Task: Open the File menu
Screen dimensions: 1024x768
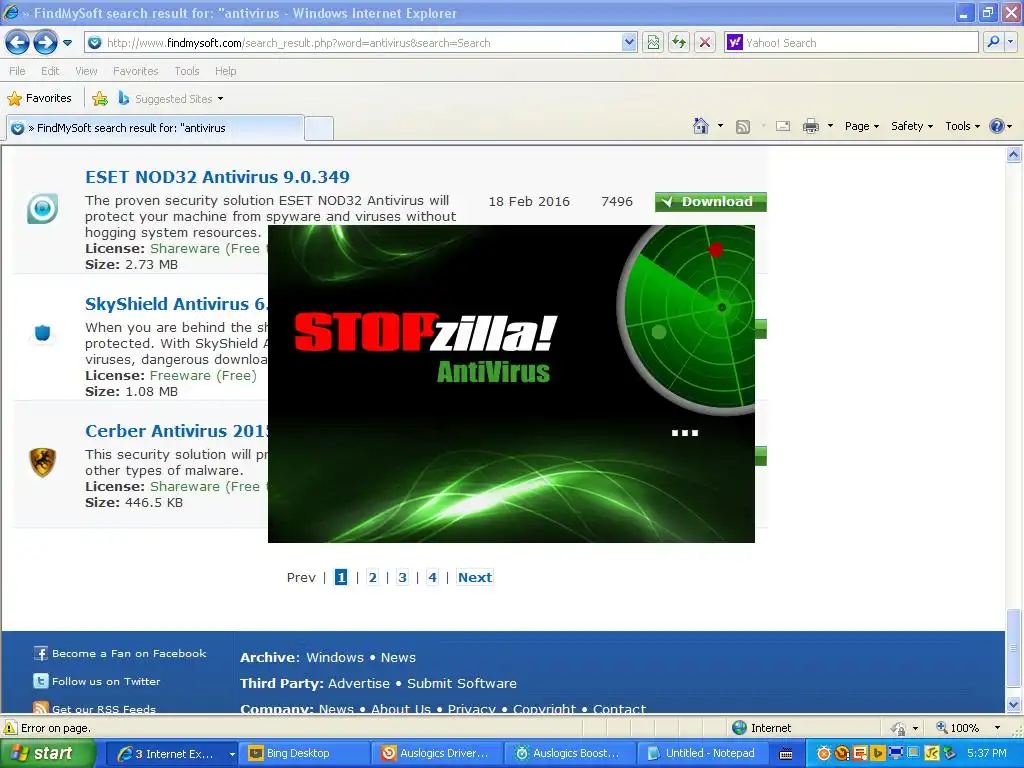Action: [x=18, y=71]
